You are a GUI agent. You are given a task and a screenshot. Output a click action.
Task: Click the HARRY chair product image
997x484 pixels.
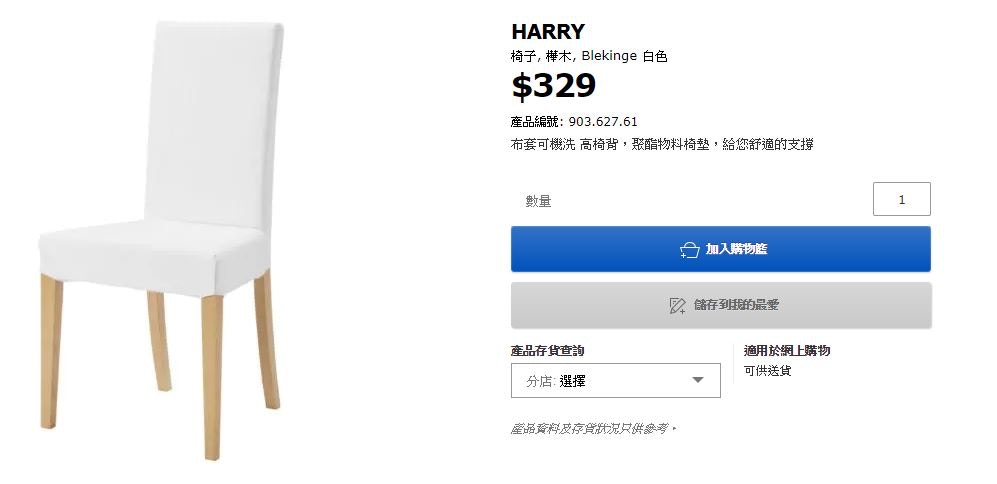tap(162, 240)
